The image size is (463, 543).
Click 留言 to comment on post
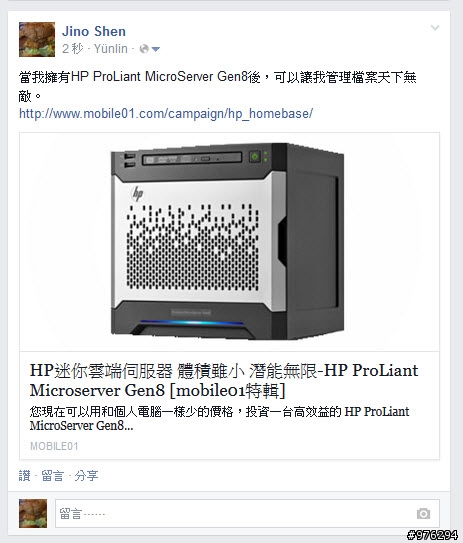coord(53,475)
